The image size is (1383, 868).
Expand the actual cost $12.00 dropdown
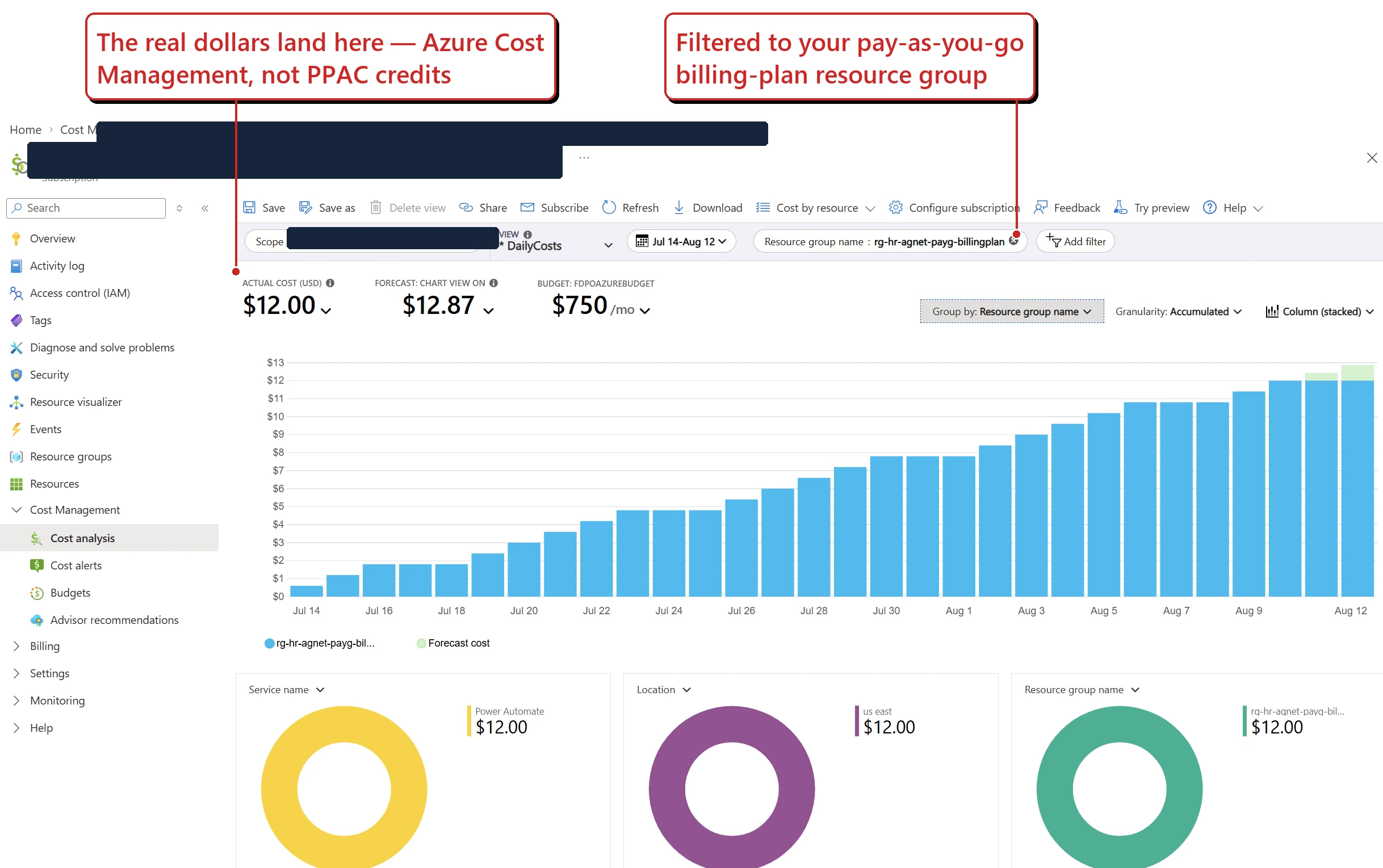326,311
